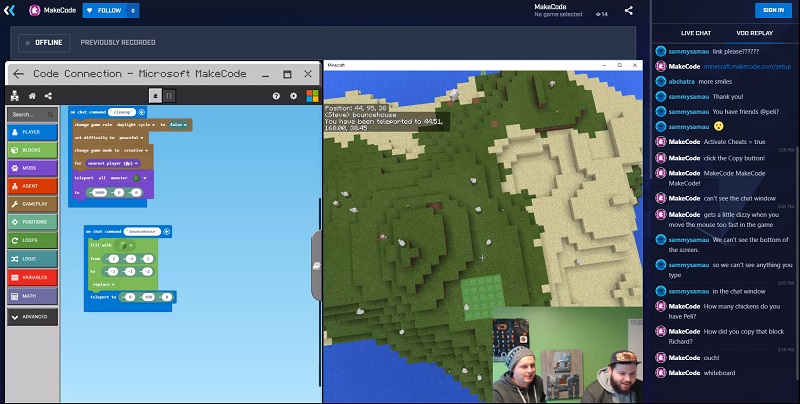The image size is (800, 404).
Task: Click the webcam overlay in stream
Action: [567, 355]
